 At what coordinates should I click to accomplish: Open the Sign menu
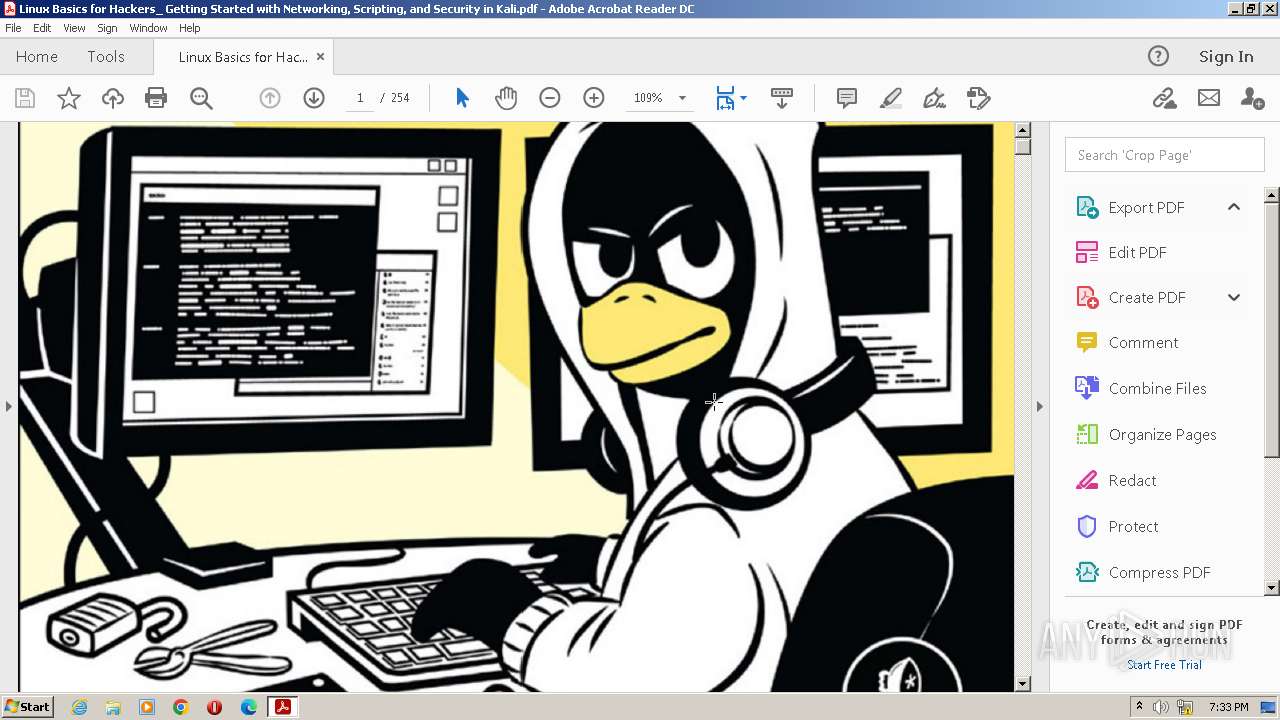[x=107, y=28]
